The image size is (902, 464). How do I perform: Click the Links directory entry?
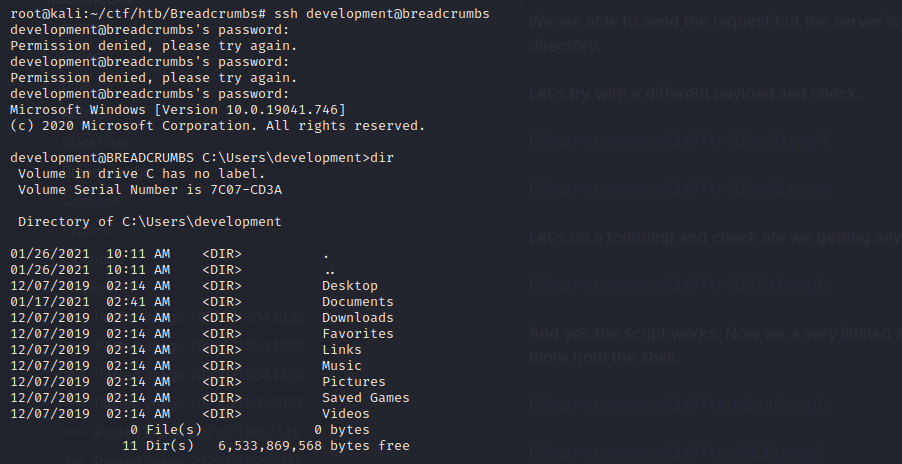[x=342, y=350]
